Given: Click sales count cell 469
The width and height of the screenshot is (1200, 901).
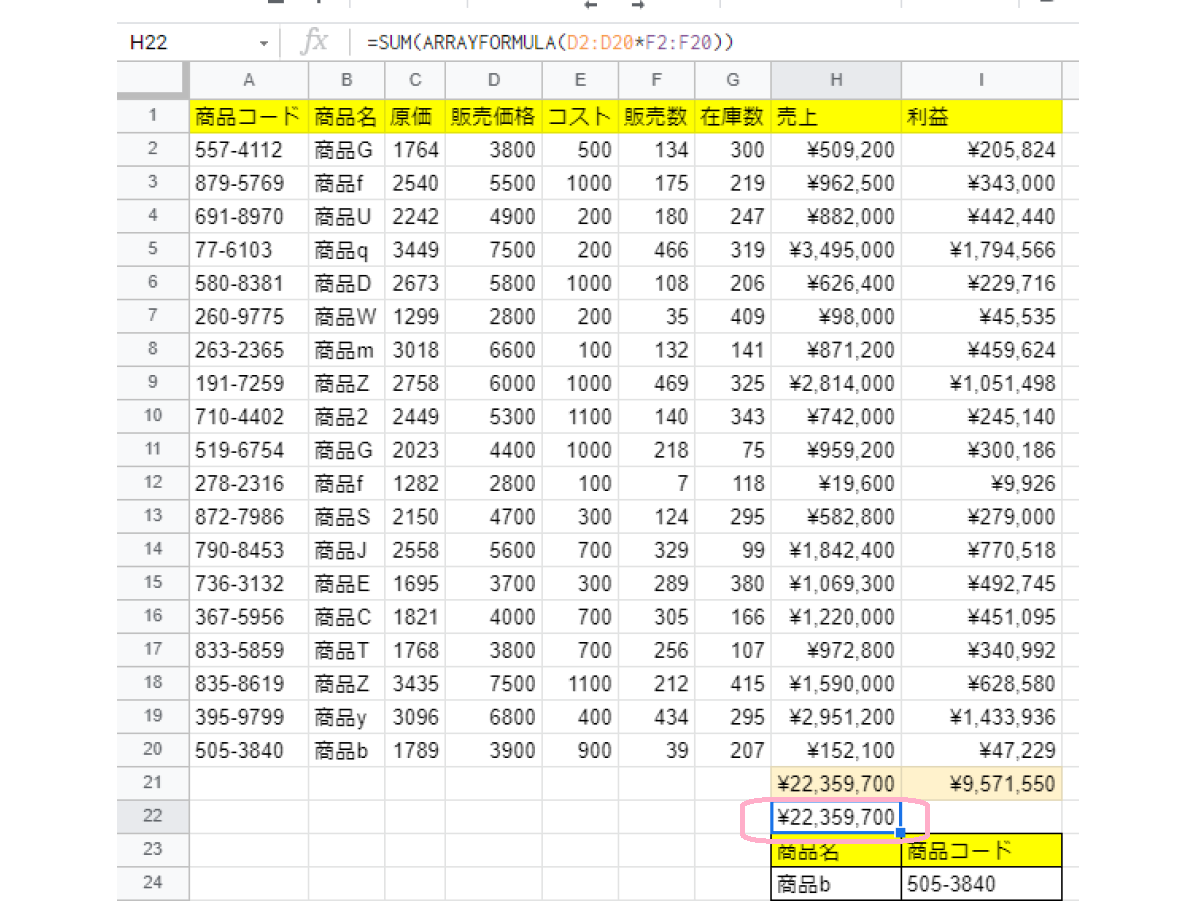Looking at the screenshot, I should [x=657, y=383].
